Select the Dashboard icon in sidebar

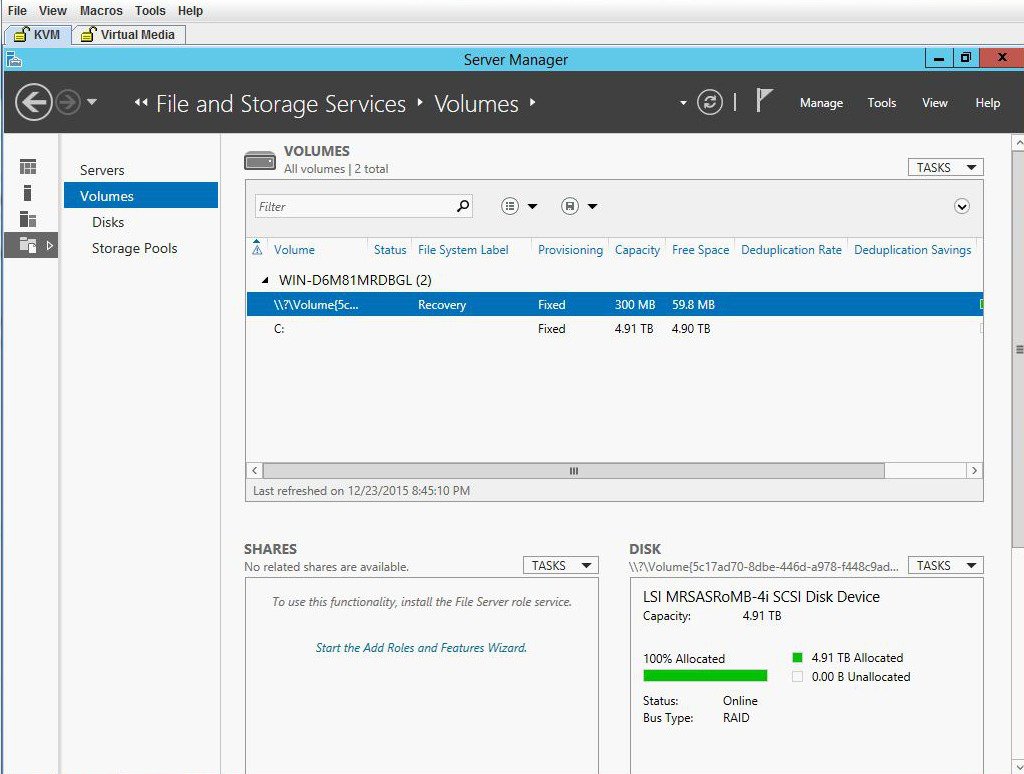click(x=28, y=167)
